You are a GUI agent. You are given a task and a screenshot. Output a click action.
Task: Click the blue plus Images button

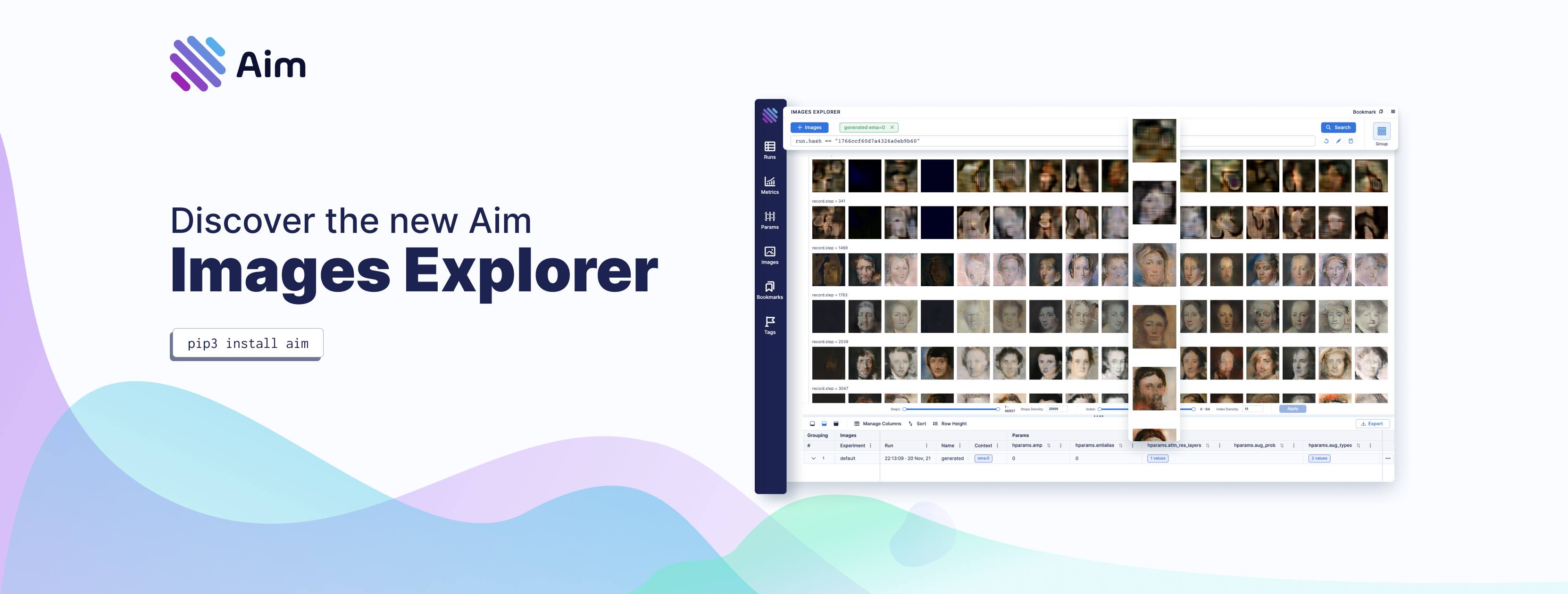809,128
